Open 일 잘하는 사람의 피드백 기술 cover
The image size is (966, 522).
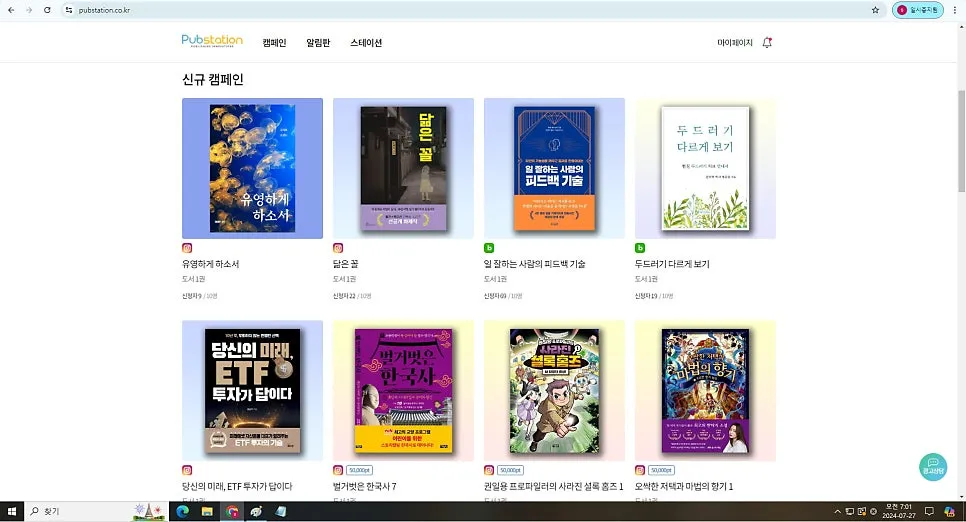(x=554, y=168)
